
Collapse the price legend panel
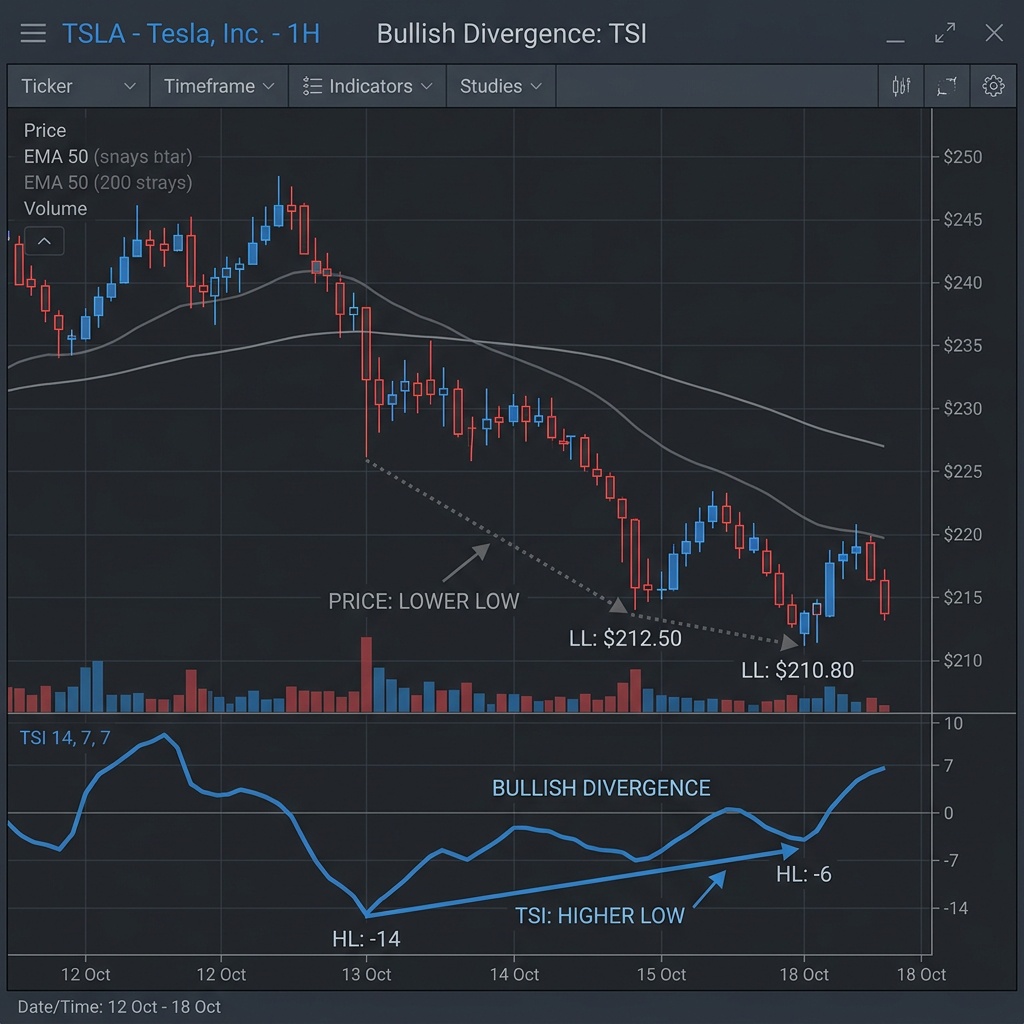44,241
